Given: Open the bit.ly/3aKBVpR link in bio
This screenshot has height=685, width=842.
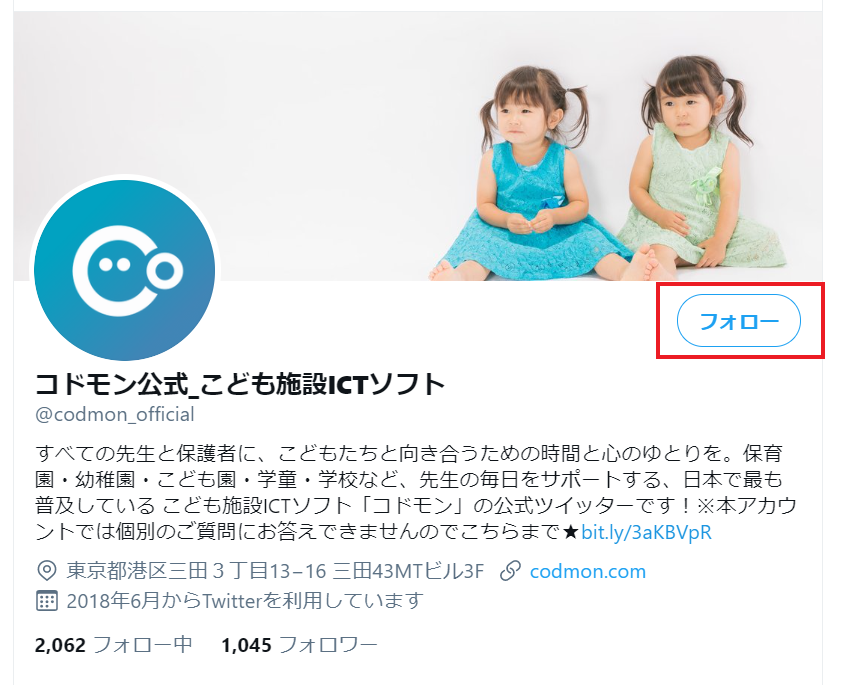Looking at the screenshot, I should point(646,532).
